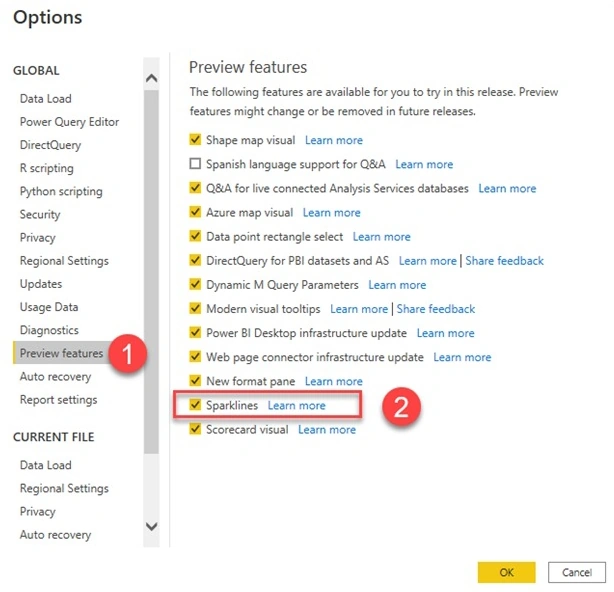Image resolution: width=614 pixels, height=592 pixels.
Task: Open Learn more for Shape map visual
Action: (334, 140)
